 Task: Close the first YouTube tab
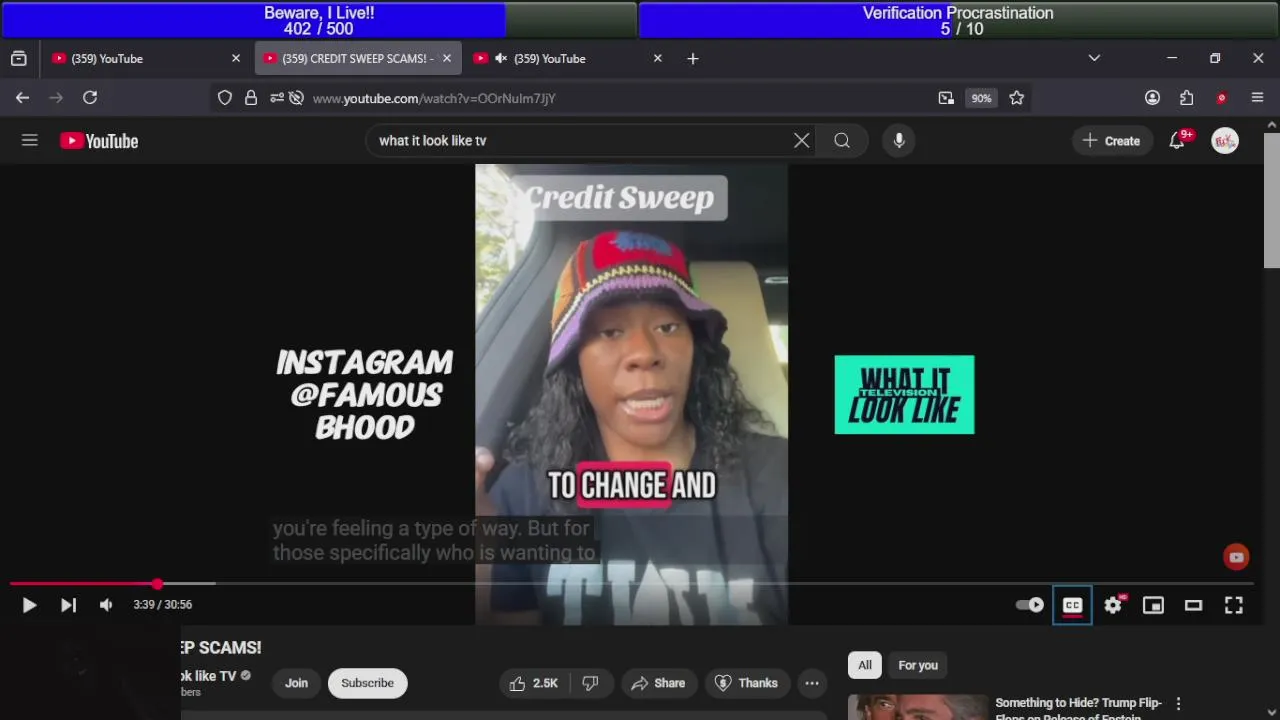click(x=236, y=59)
